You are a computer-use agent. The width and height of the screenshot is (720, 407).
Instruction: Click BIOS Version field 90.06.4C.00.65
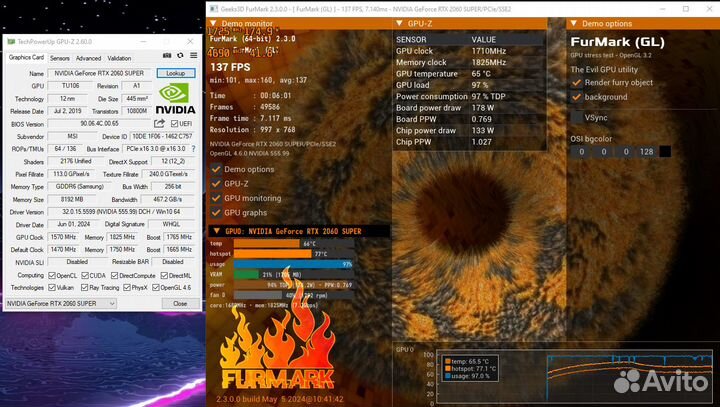click(99, 124)
